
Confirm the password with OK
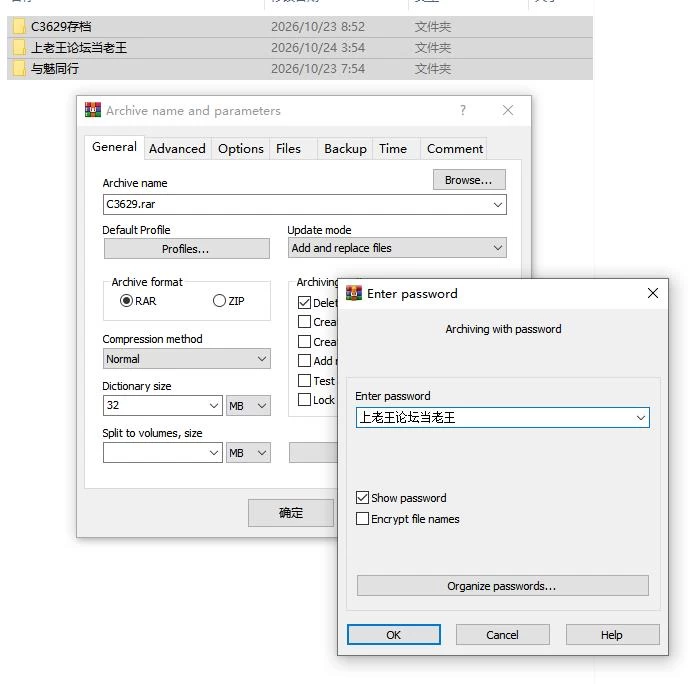point(394,635)
